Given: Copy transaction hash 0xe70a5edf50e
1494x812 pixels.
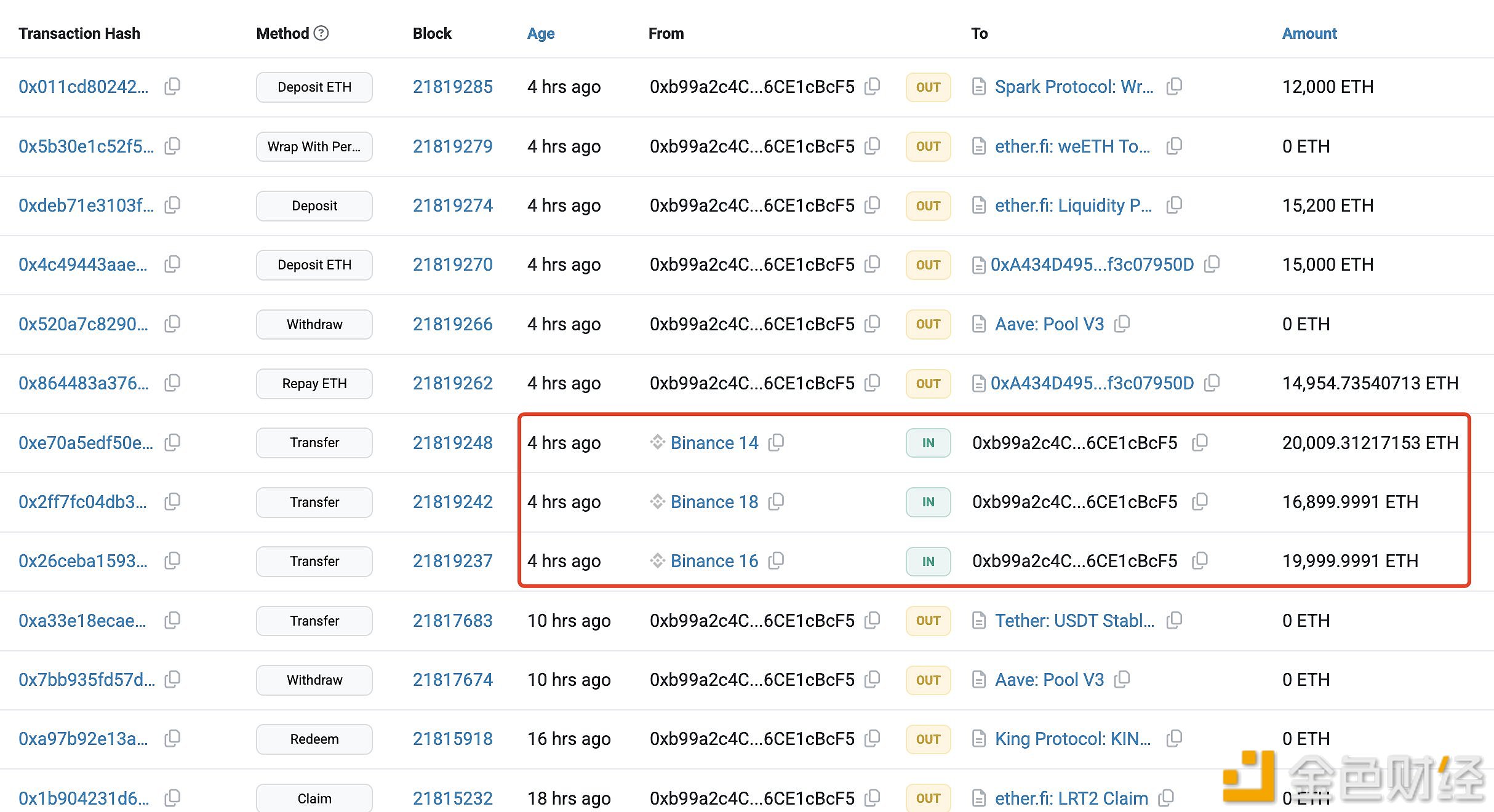Looking at the screenshot, I should pos(172,443).
